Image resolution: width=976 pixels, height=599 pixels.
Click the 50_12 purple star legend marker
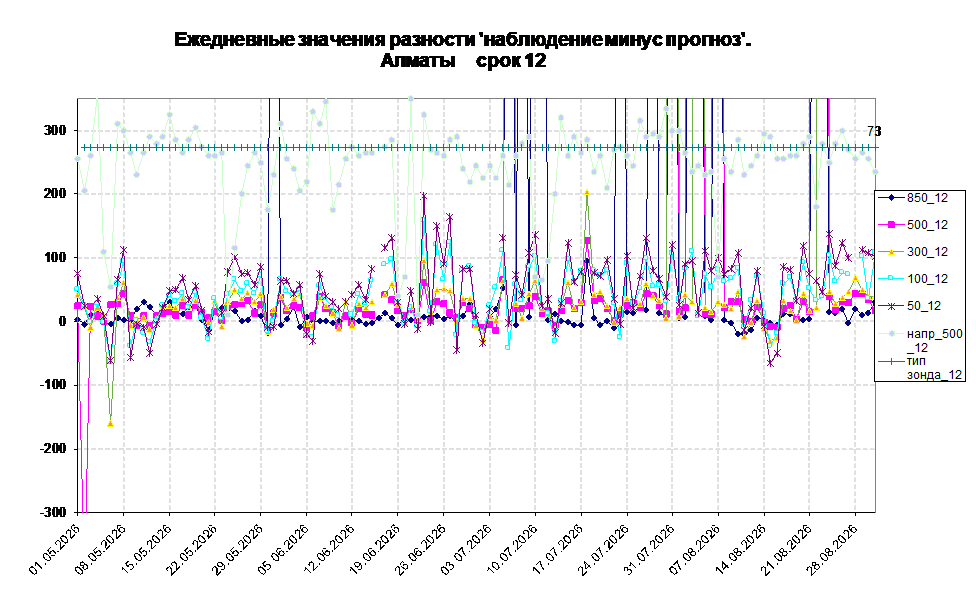coord(891,306)
